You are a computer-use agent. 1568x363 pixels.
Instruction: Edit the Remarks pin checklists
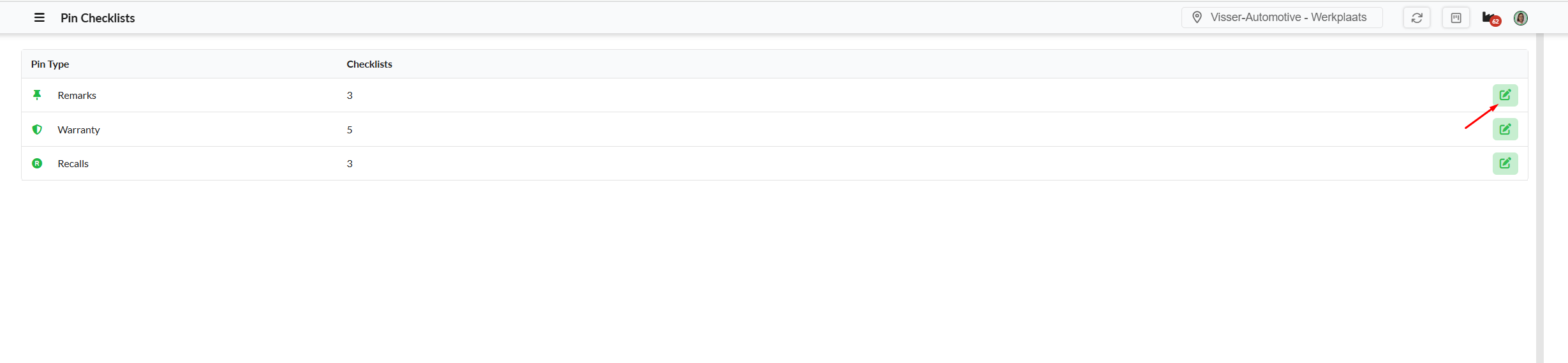click(x=1505, y=95)
